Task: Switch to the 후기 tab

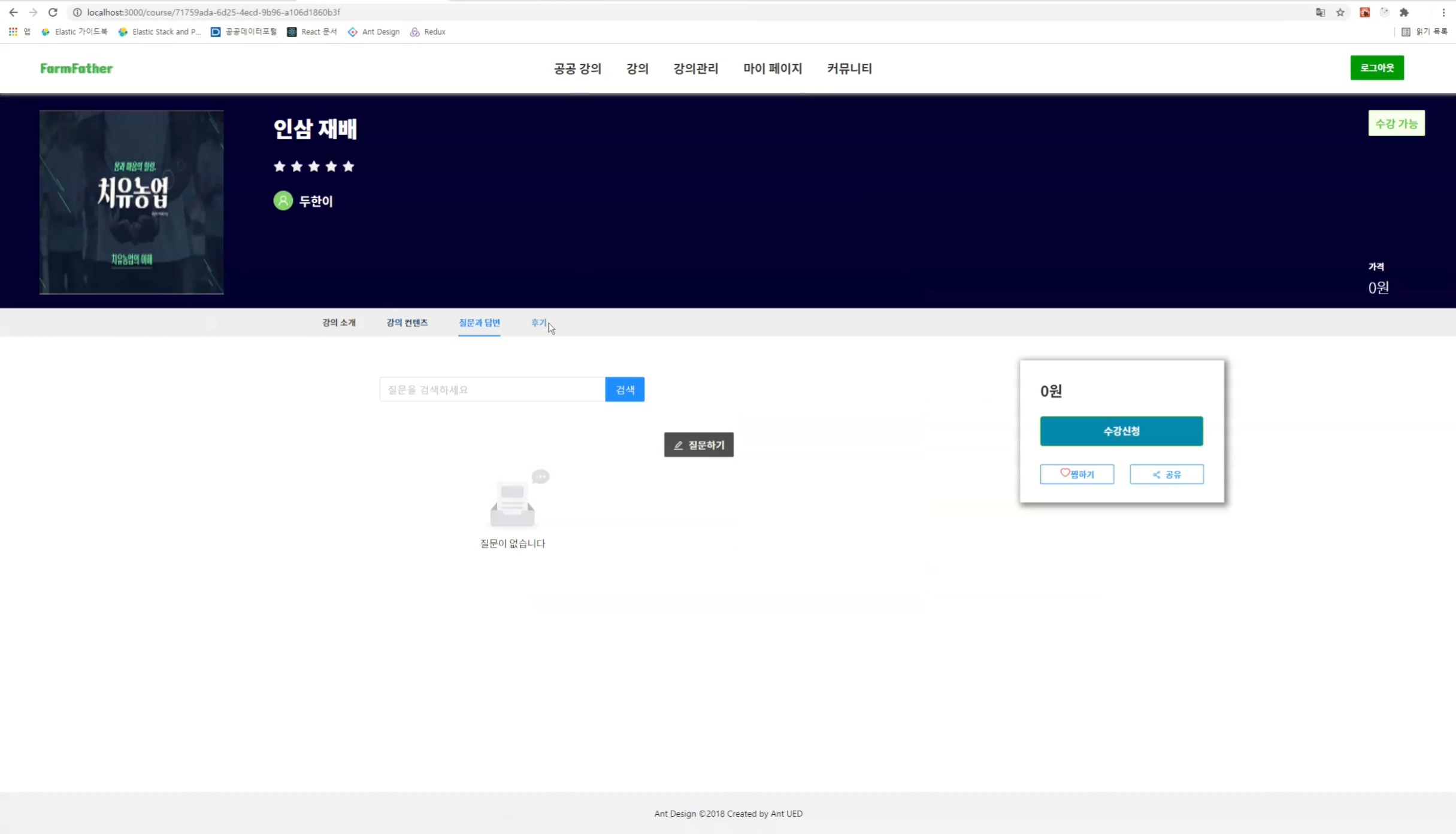Action: pyautogui.click(x=538, y=322)
